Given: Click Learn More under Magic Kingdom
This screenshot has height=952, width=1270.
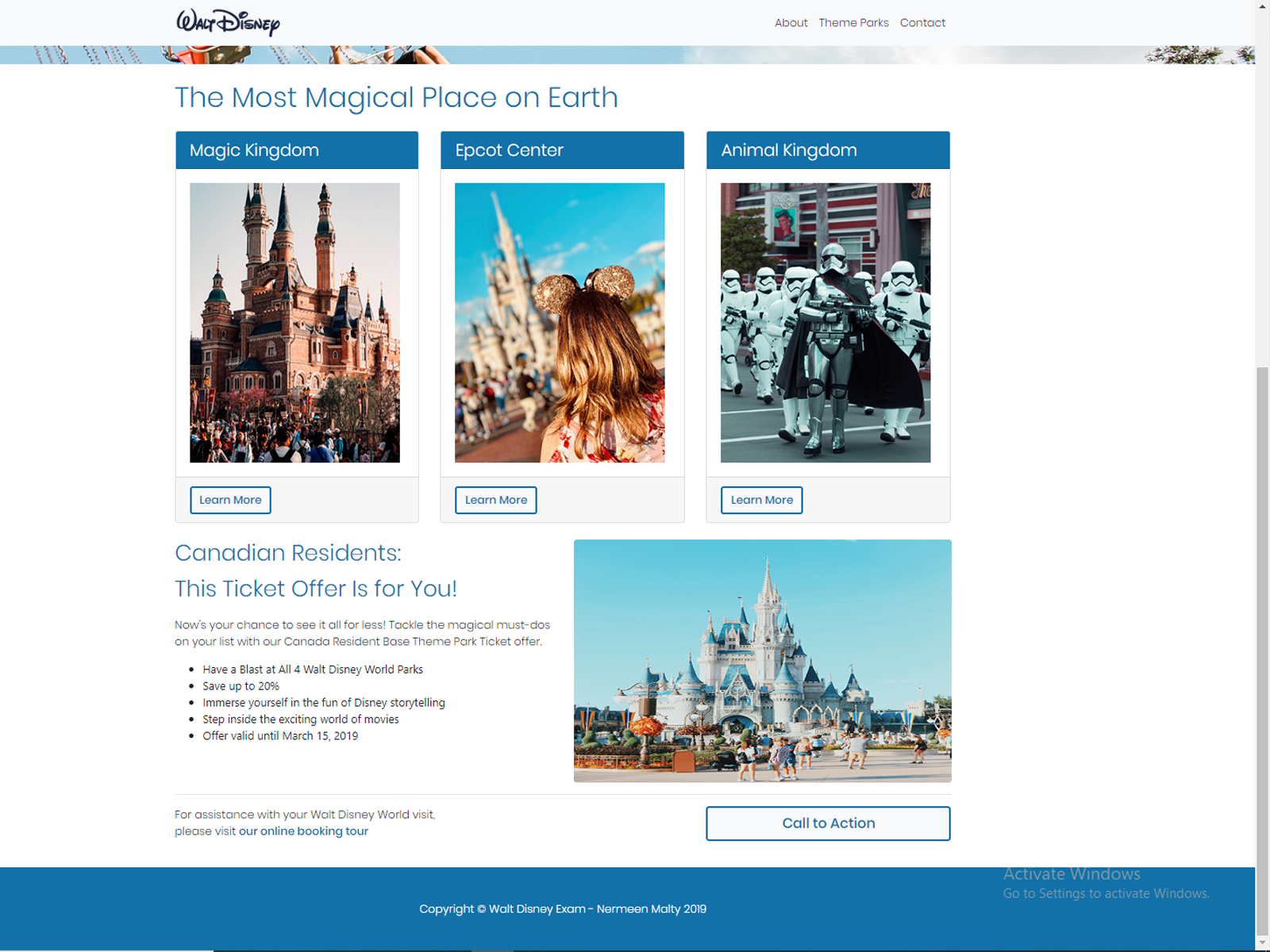Looking at the screenshot, I should [230, 500].
